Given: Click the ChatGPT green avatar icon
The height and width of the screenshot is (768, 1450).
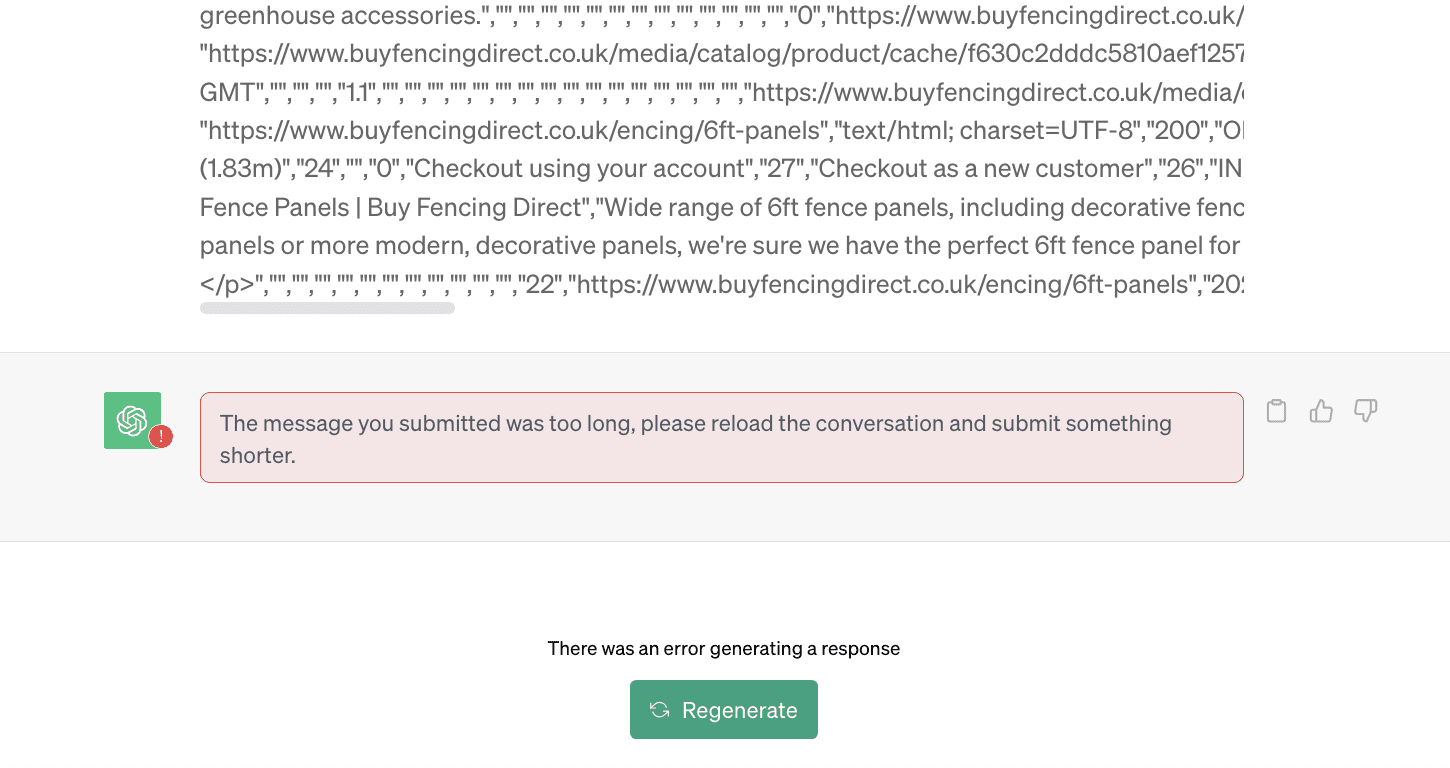Looking at the screenshot, I should [x=133, y=419].
